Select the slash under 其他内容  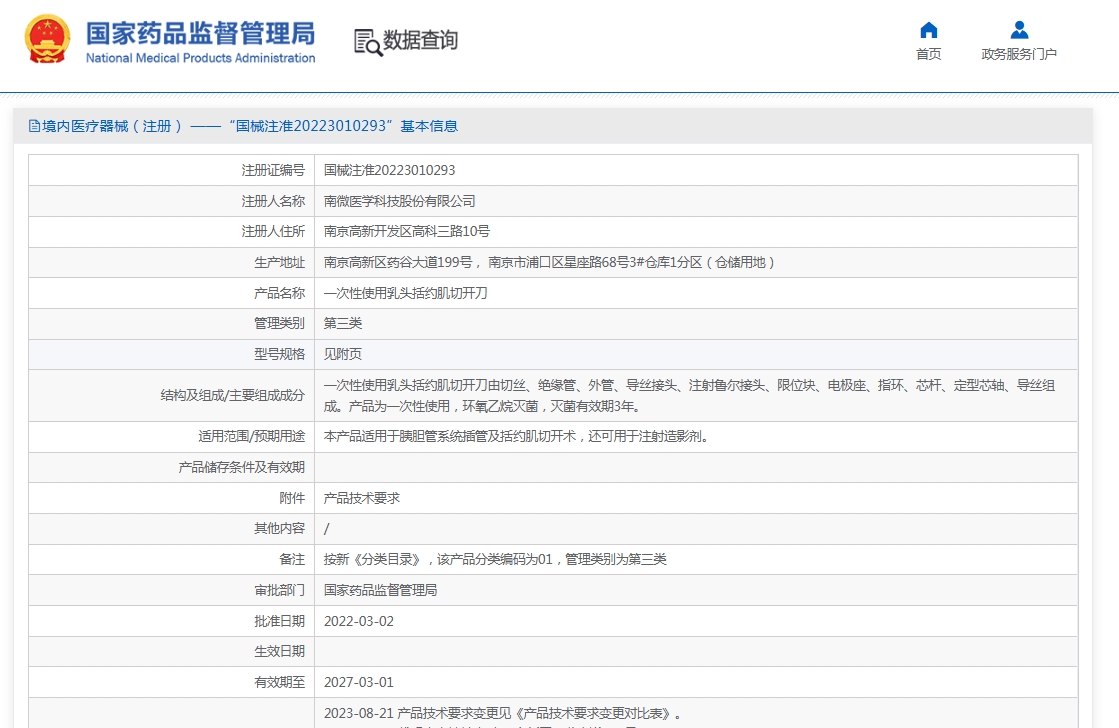327,529
